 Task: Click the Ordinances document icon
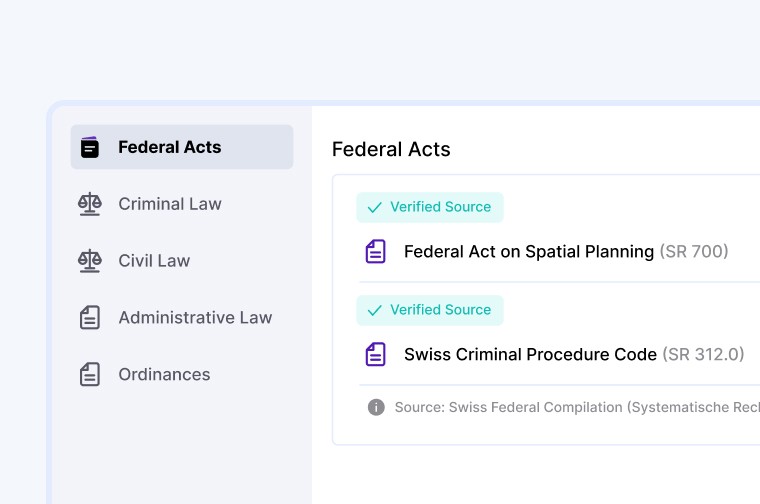pos(90,375)
